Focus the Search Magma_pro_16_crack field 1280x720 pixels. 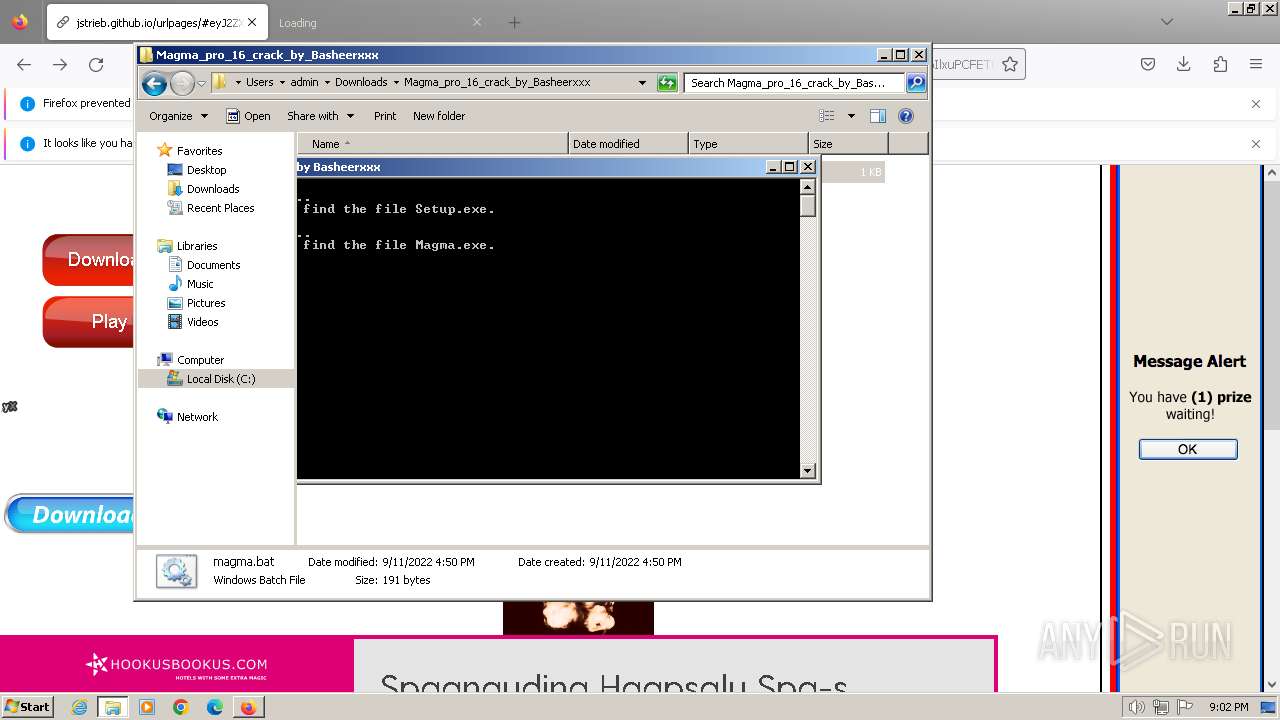(795, 83)
